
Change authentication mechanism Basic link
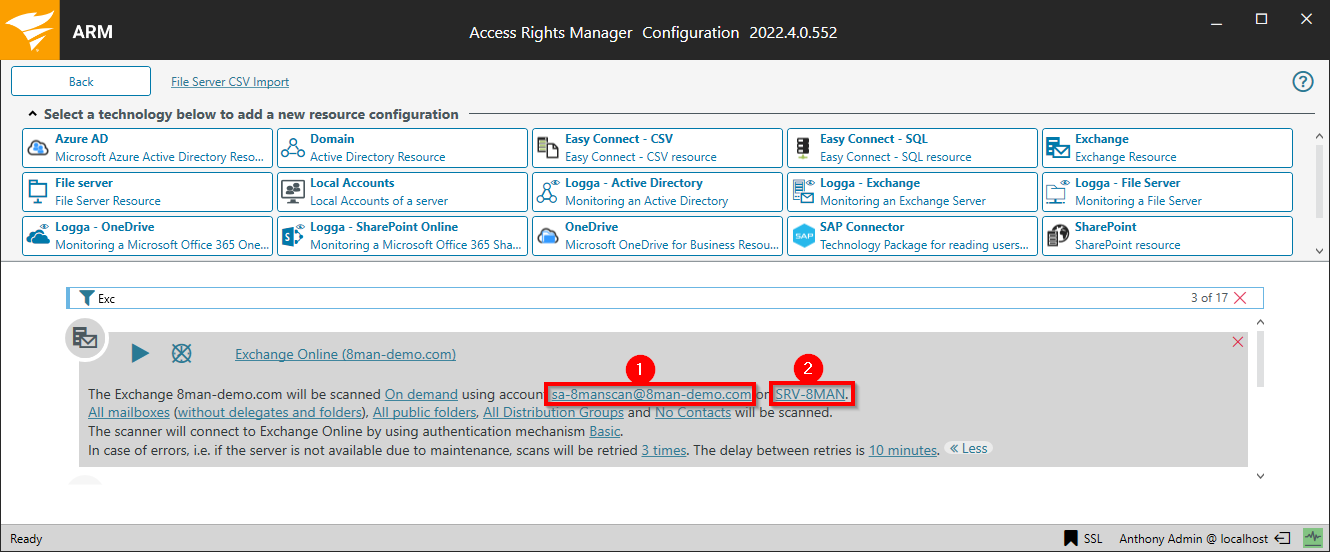(x=605, y=432)
